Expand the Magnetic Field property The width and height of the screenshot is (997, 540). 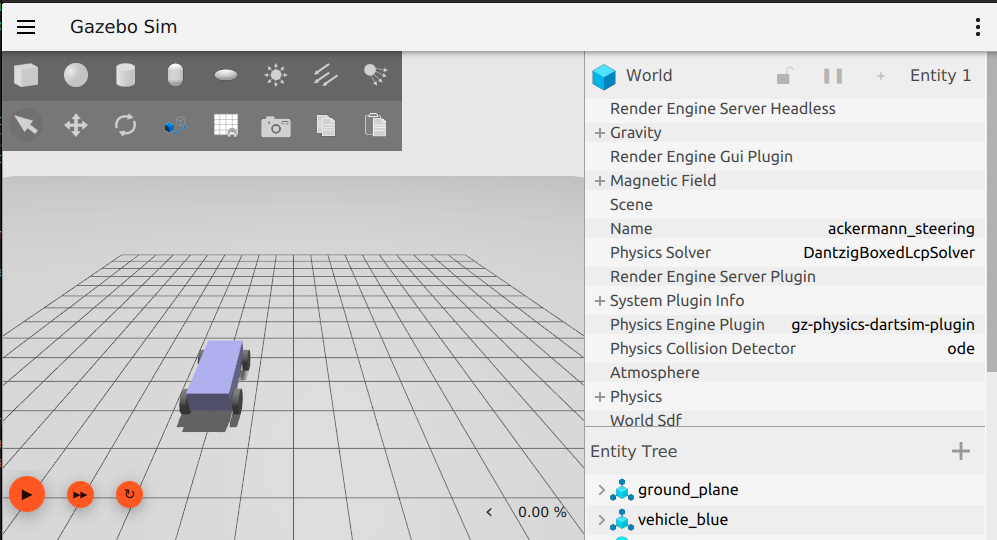tap(599, 181)
